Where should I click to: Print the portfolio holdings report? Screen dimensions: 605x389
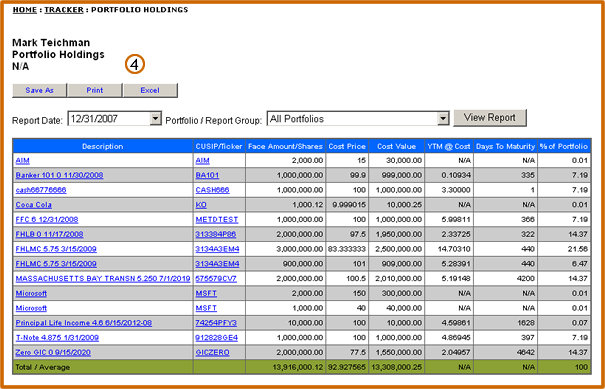(x=95, y=90)
